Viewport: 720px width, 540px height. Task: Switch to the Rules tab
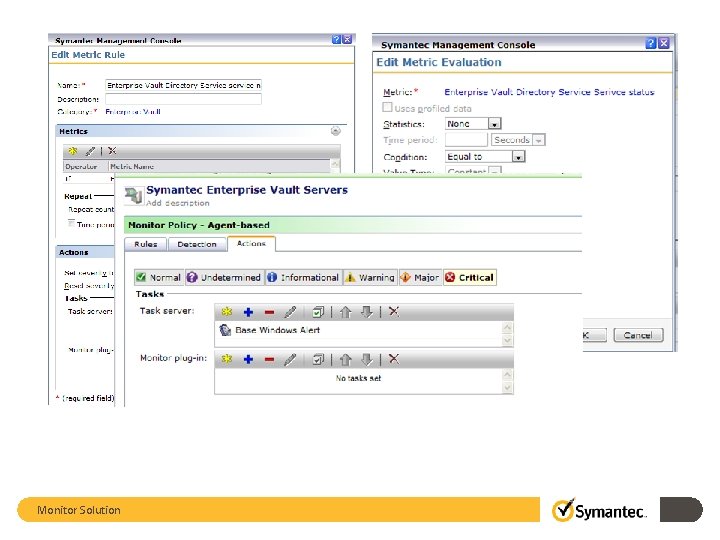point(146,244)
